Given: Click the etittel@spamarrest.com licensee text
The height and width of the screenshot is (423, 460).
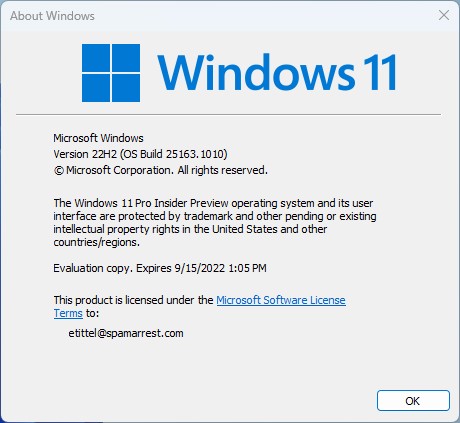Looking at the screenshot, I should [x=126, y=333].
